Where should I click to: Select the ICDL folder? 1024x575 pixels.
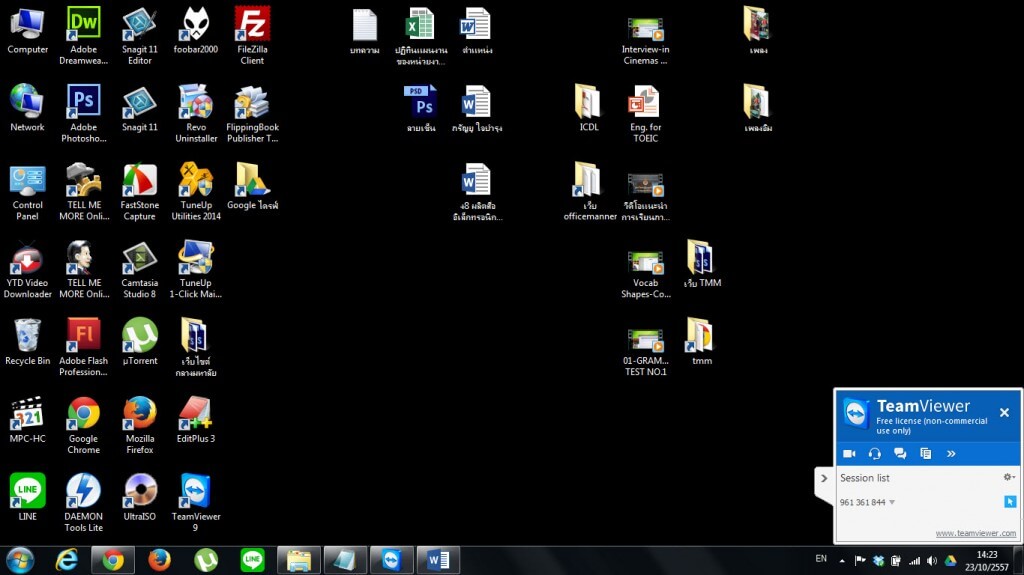point(588,108)
